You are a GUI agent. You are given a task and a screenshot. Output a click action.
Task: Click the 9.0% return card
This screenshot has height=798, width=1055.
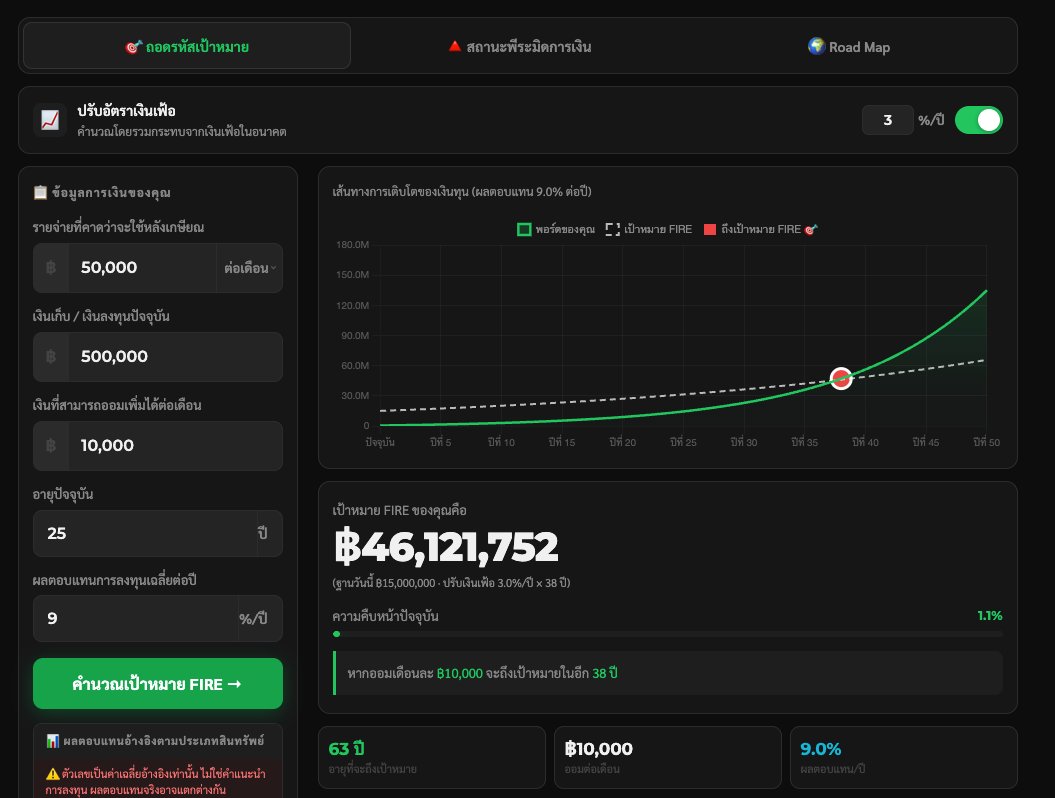(x=904, y=757)
